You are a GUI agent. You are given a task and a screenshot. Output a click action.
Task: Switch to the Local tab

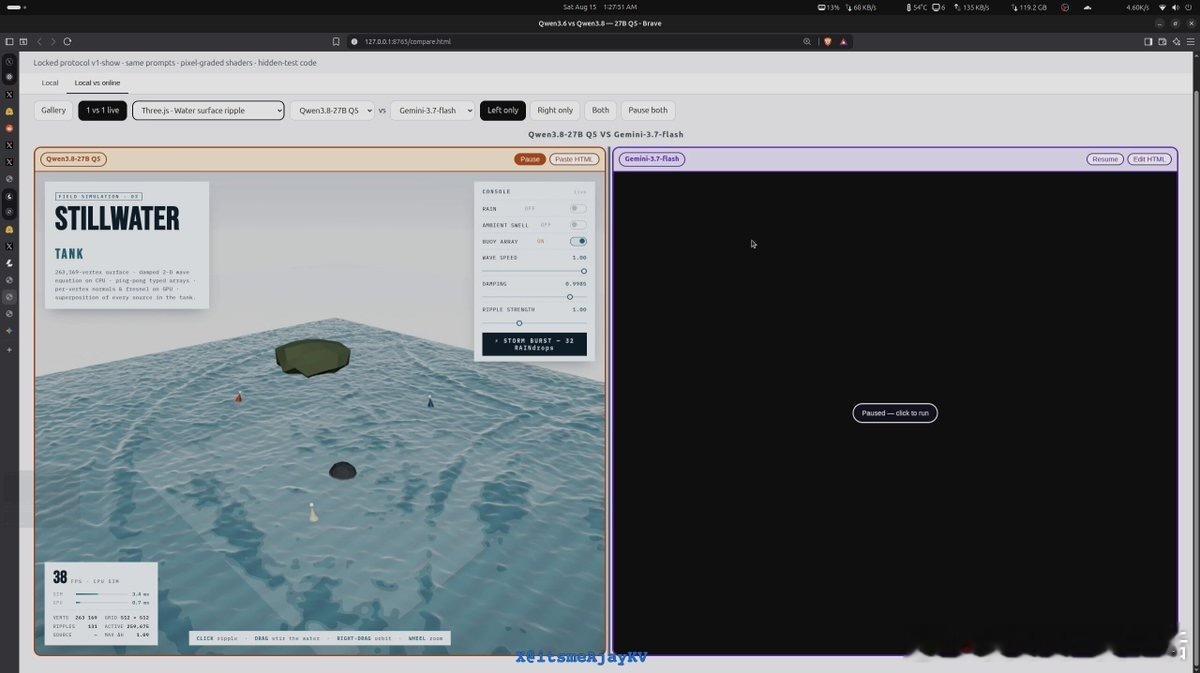[x=50, y=83]
